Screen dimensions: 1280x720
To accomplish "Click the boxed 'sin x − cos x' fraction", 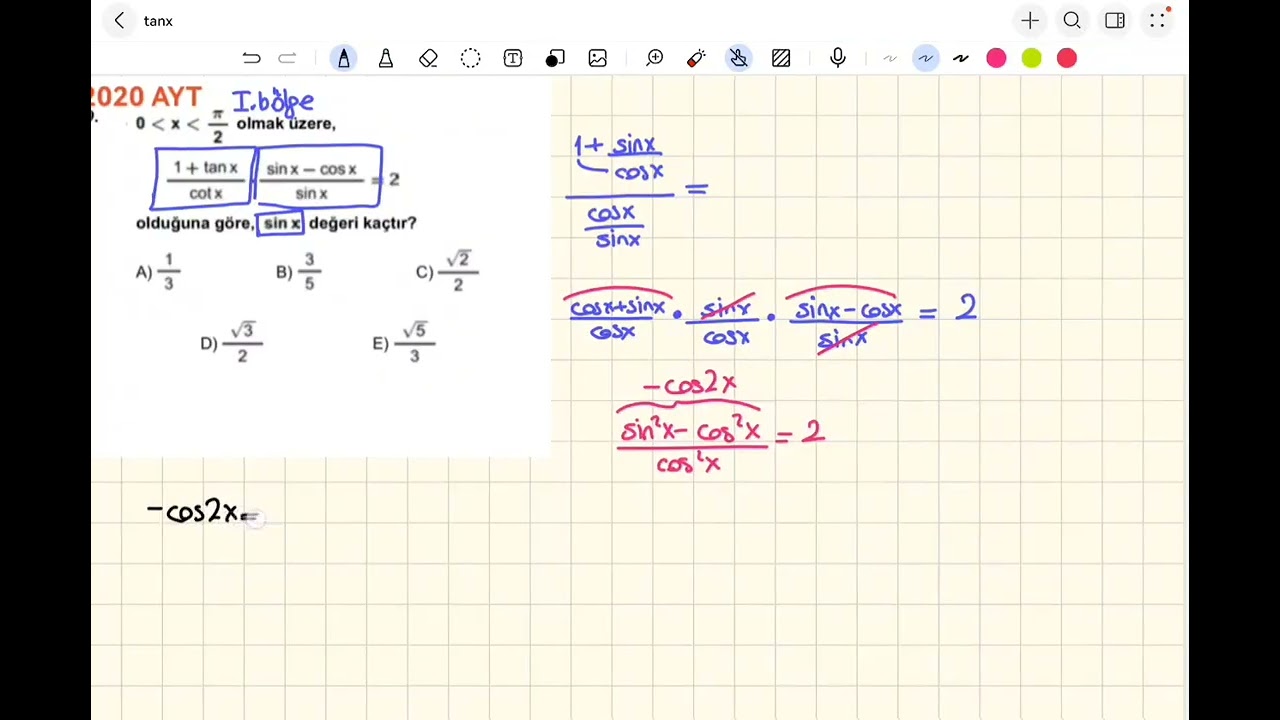I will pyautogui.click(x=320, y=179).
